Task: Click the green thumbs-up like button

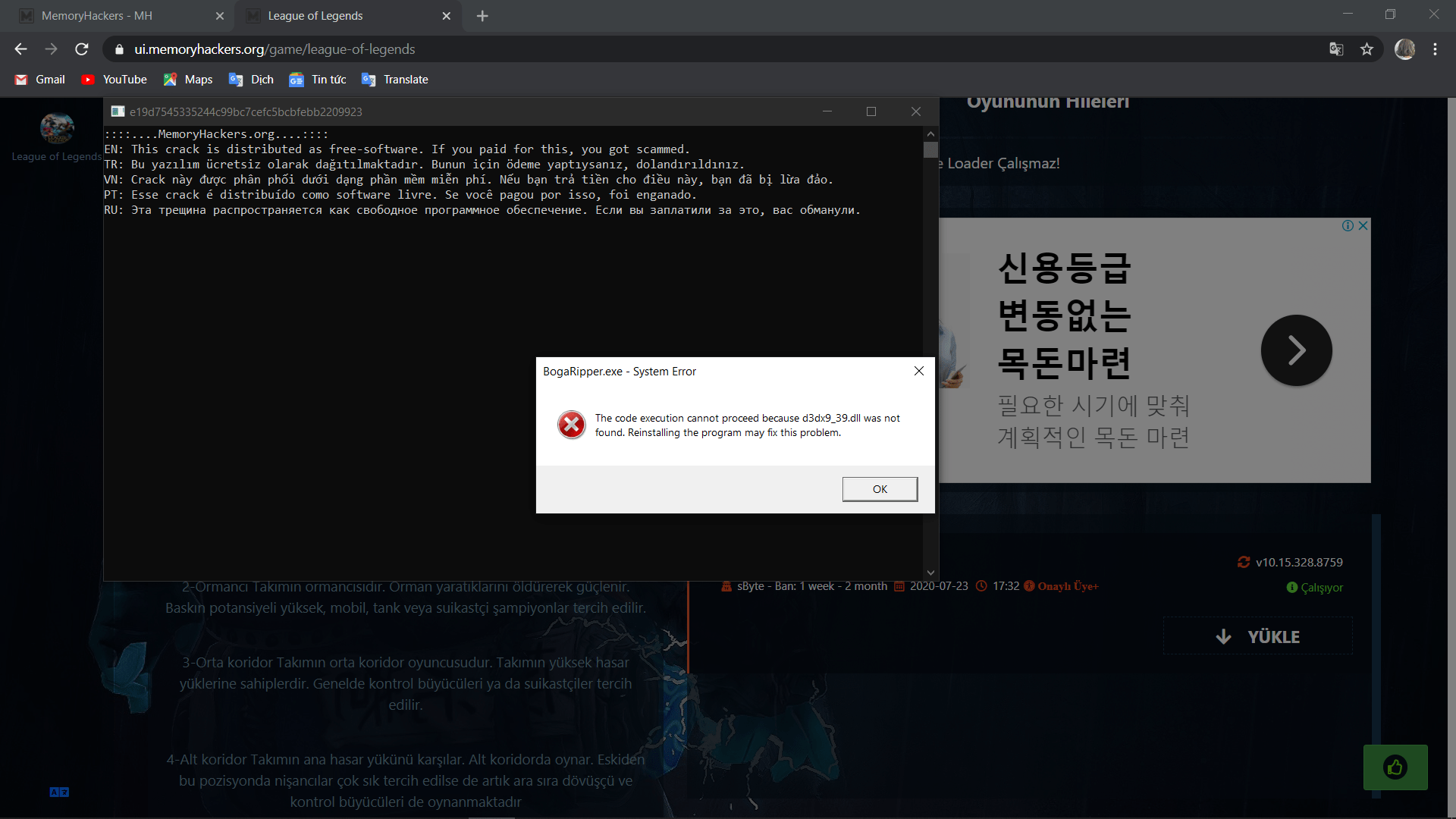Action: click(x=1395, y=767)
